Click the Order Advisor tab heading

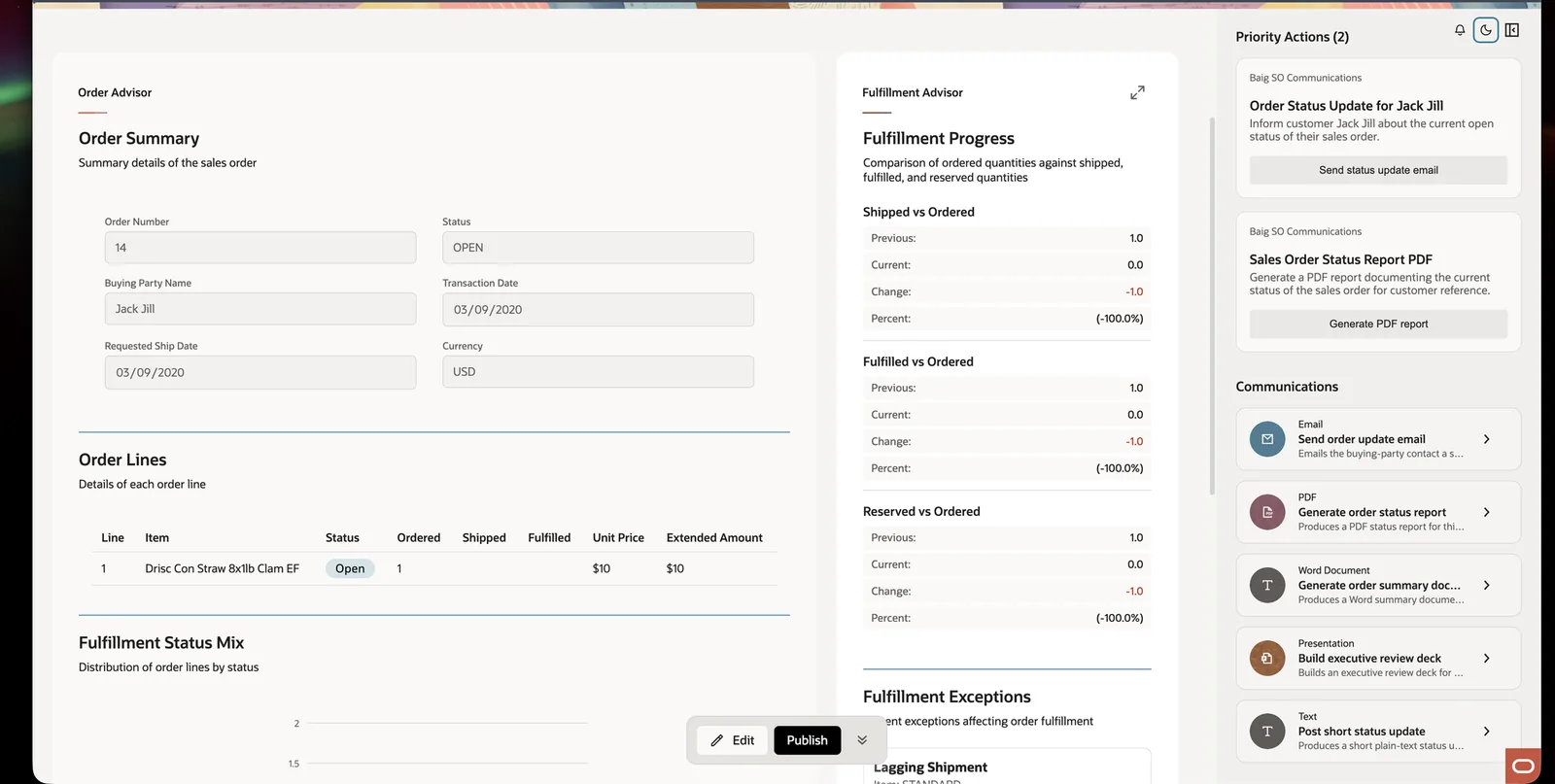tap(115, 92)
